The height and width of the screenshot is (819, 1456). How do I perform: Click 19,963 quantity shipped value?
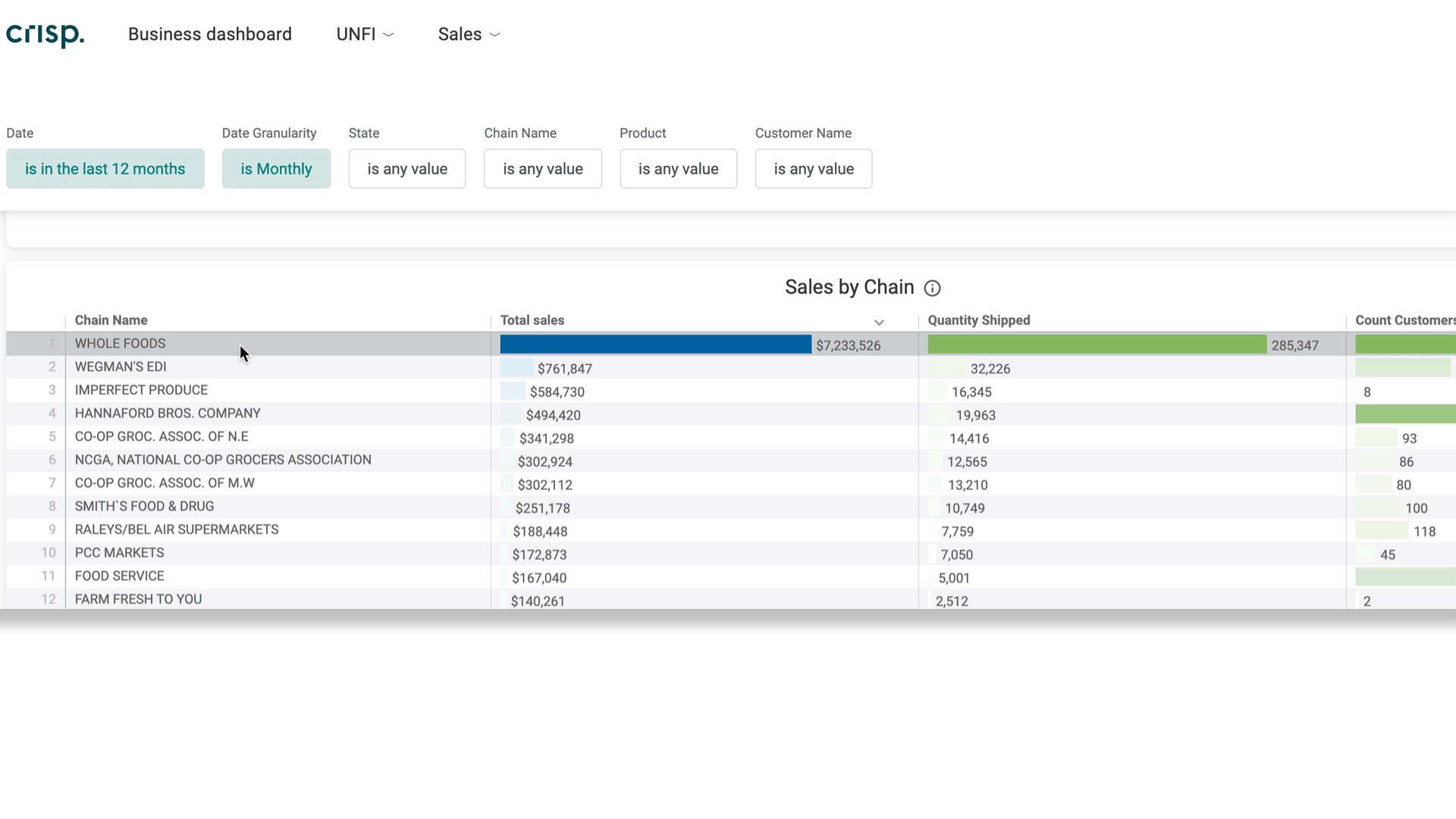pyautogui.click(x=975, y=416)
